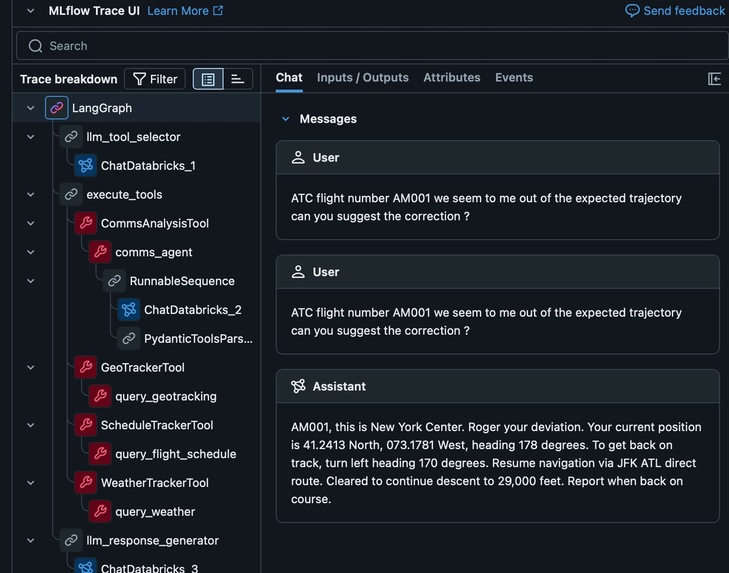This screenshot has width=729, height=573.
Task: Collapse the GeoTrackerTool node chevron
Action: pyautogui.click(x=30, y=367)
